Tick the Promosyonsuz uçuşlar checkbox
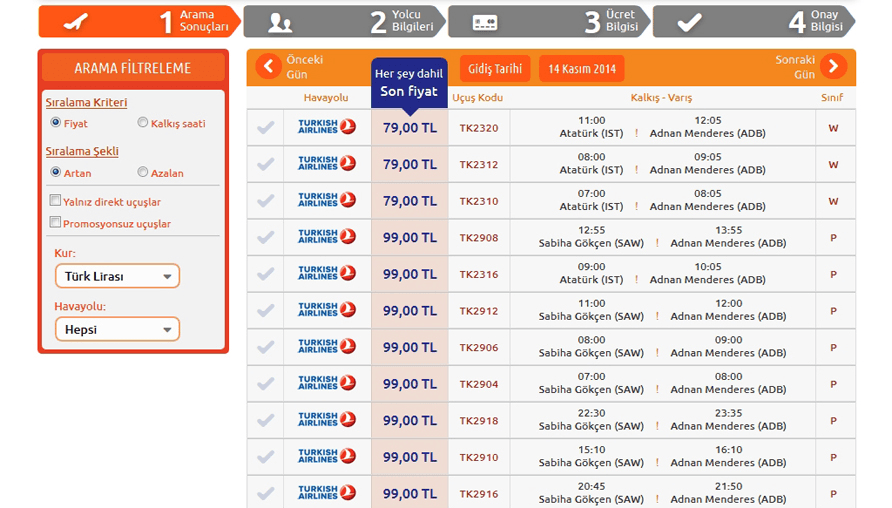The height and width of the screenshot is (508, 892). (56, 224)
